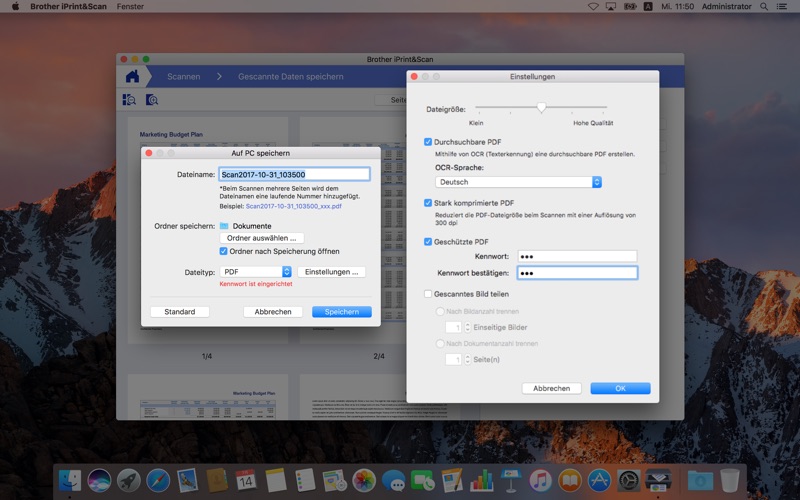Click Abbrechen in Einstellungen dialog
The height and width of the screenshot is (500, 800).
(552, 388)
